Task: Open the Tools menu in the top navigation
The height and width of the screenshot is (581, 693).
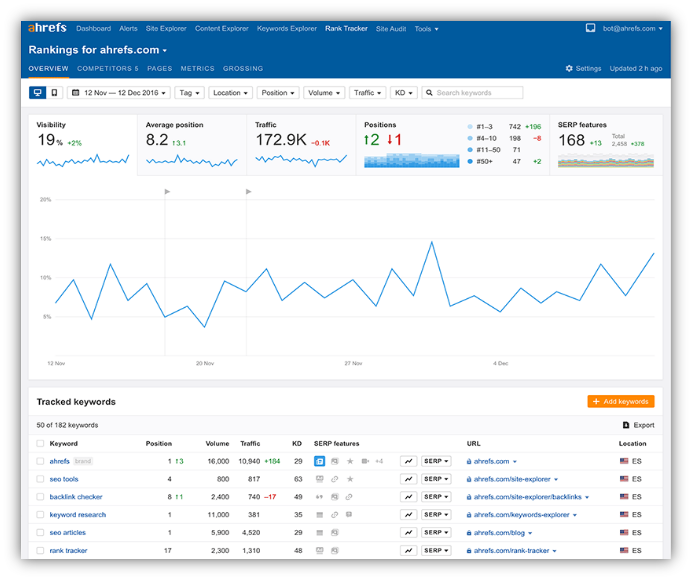Action: tap(426, 29)
